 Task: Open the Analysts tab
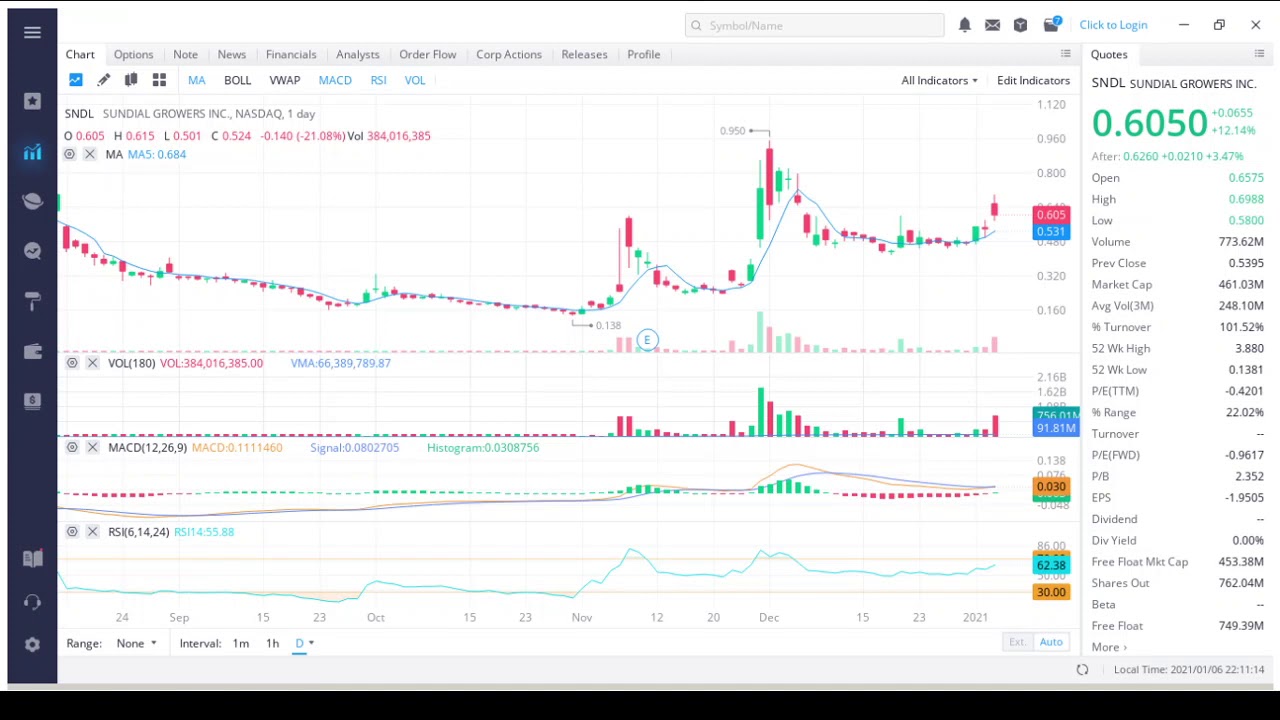coord(357,54)
